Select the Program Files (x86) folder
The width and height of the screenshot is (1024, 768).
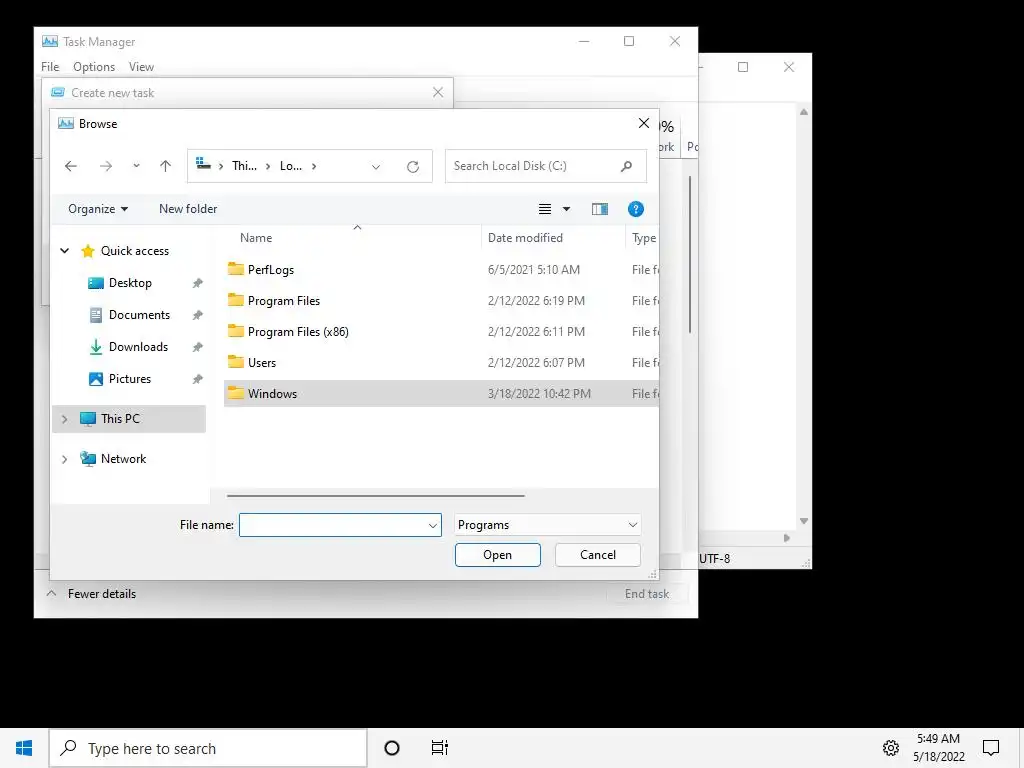[298, 332]
